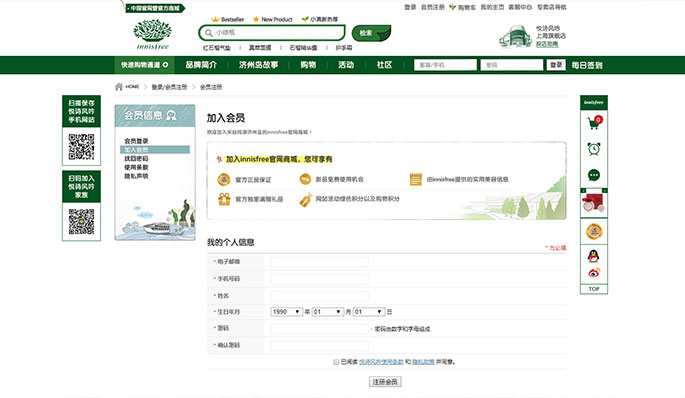Open 会员注册 link in top bar
This screenshot has height=398, width=685.
(432, 7)
